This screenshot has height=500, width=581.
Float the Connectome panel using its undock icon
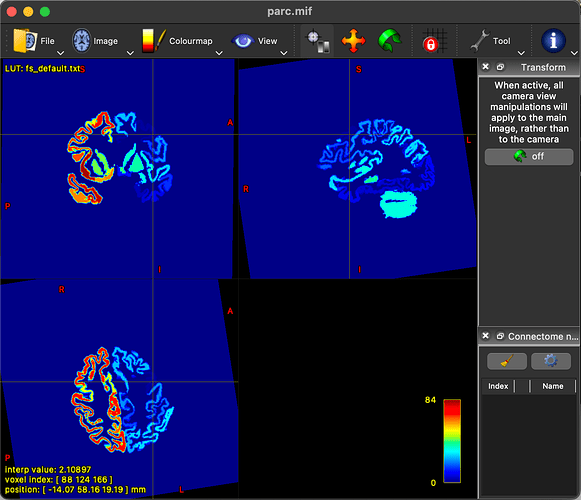click(500, 336)
